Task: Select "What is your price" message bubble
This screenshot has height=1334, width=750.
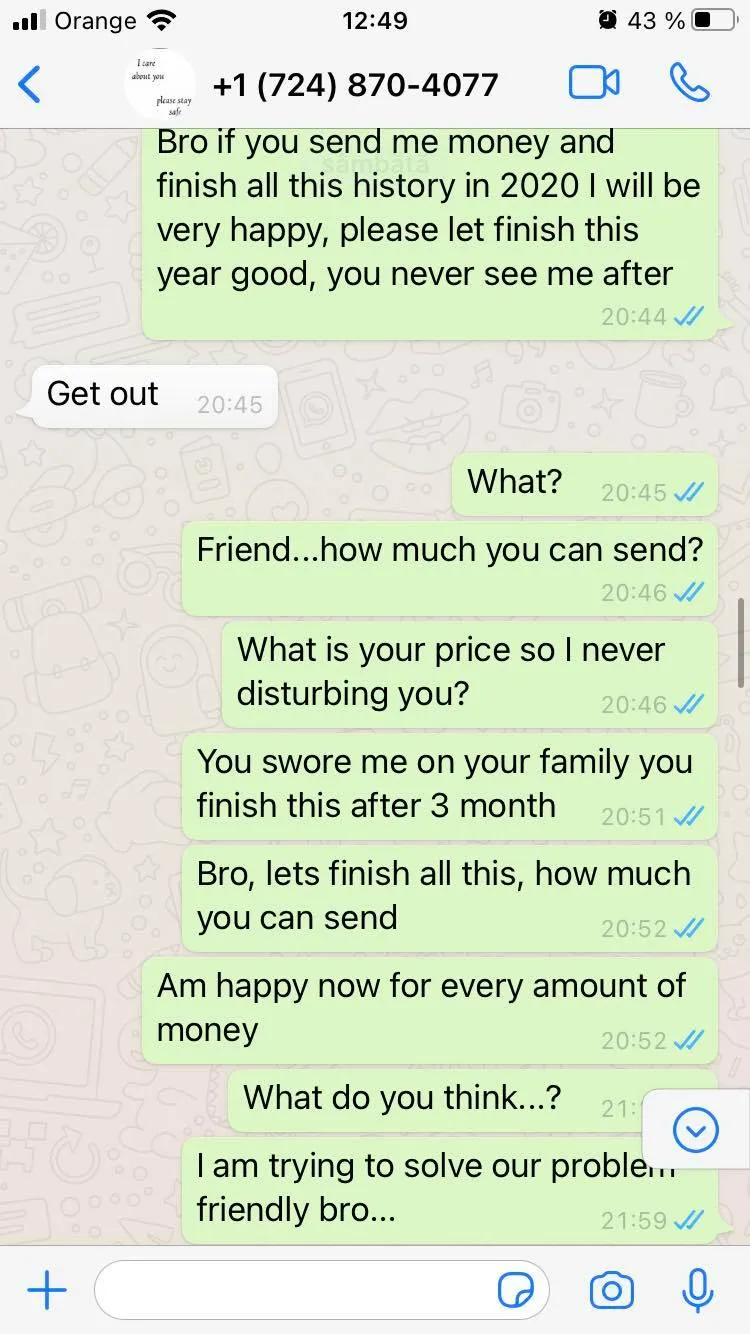Action: [470, 674]
